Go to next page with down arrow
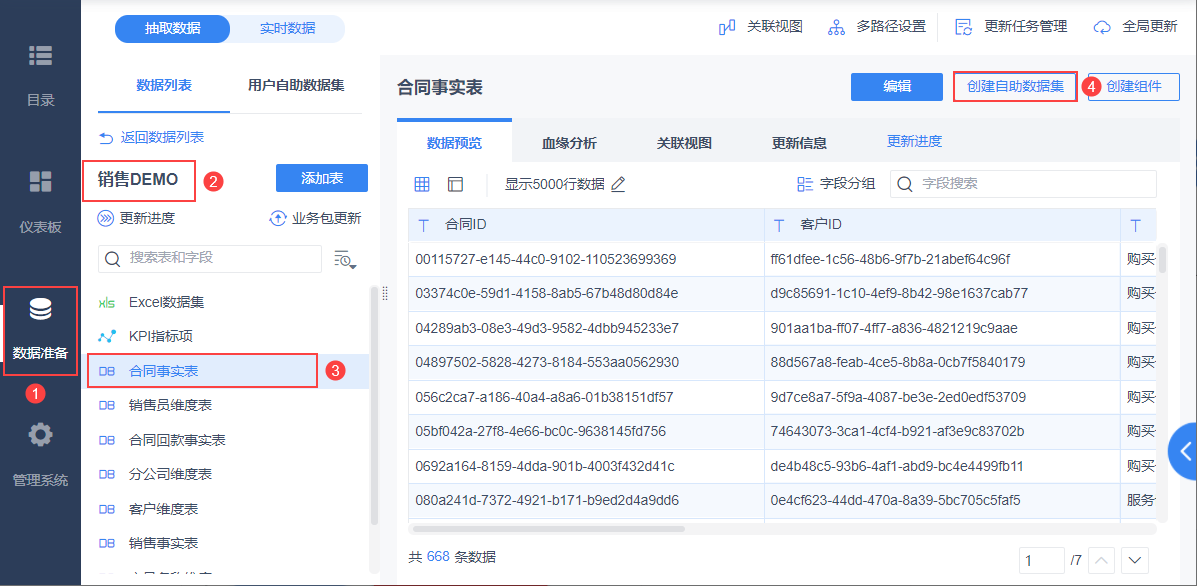Image resolution: width=1197 pixels, height=586 pixels. (x=1135, y=561)
